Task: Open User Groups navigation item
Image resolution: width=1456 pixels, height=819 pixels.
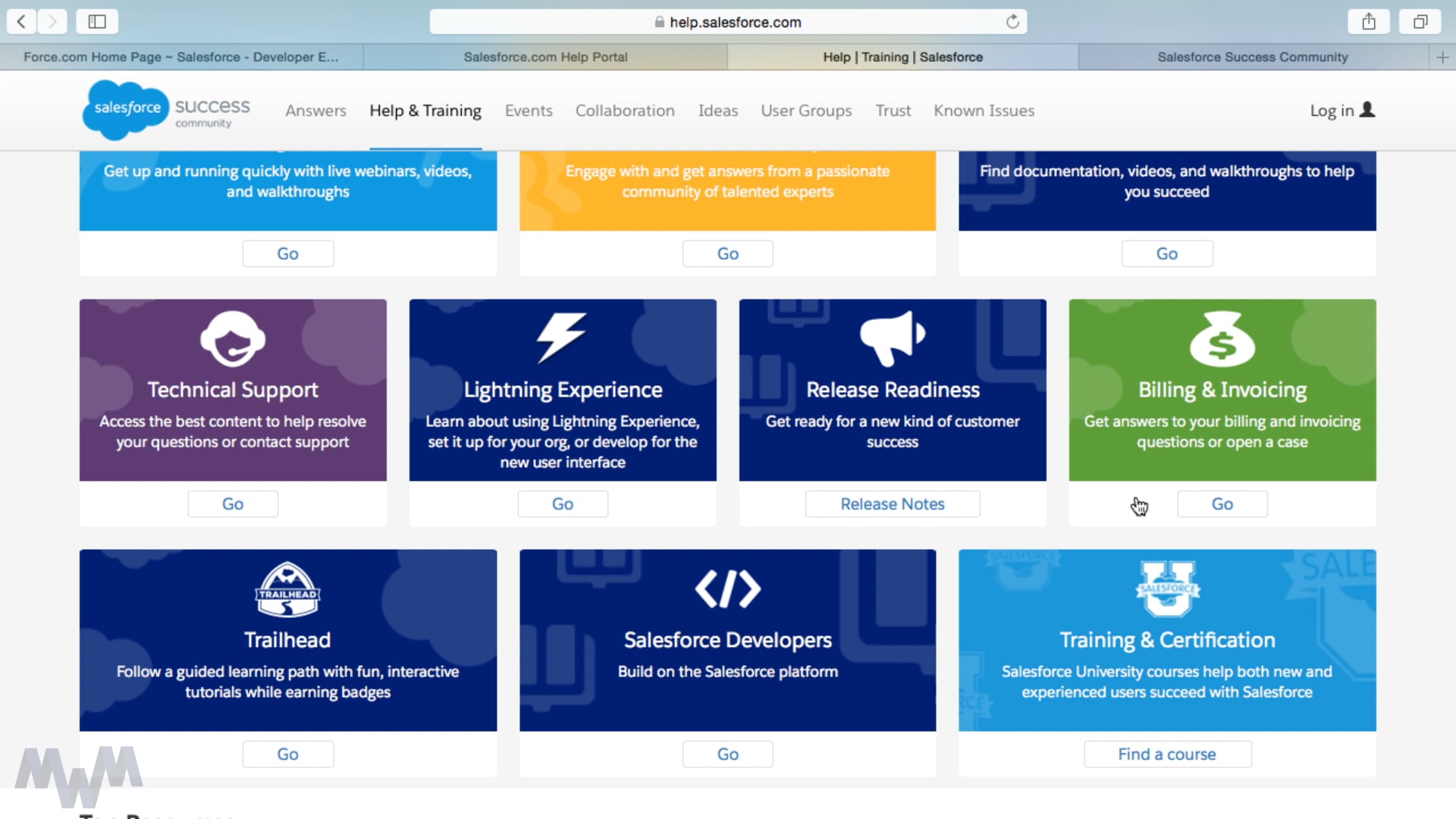Action: [x=806, y=111]
